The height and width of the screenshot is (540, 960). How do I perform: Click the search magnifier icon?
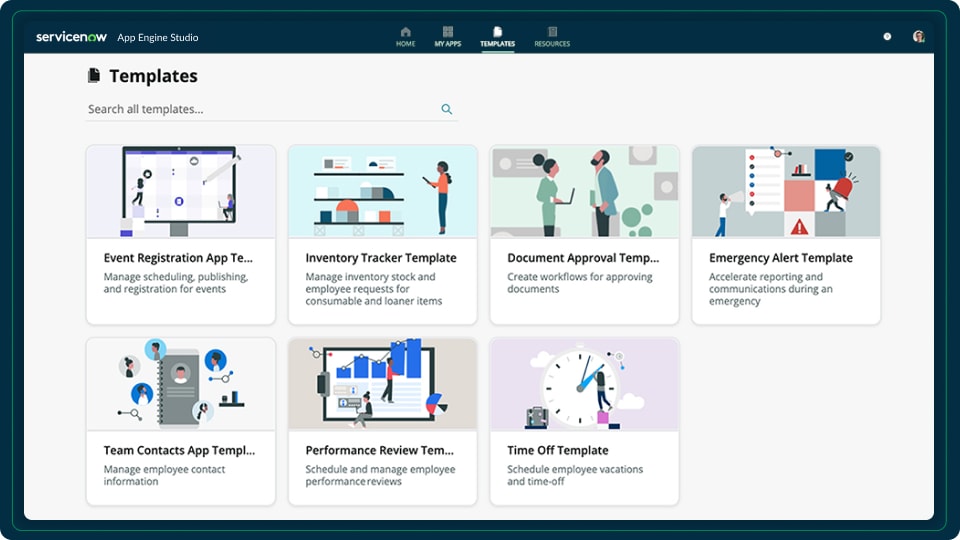tap(447, 109)
